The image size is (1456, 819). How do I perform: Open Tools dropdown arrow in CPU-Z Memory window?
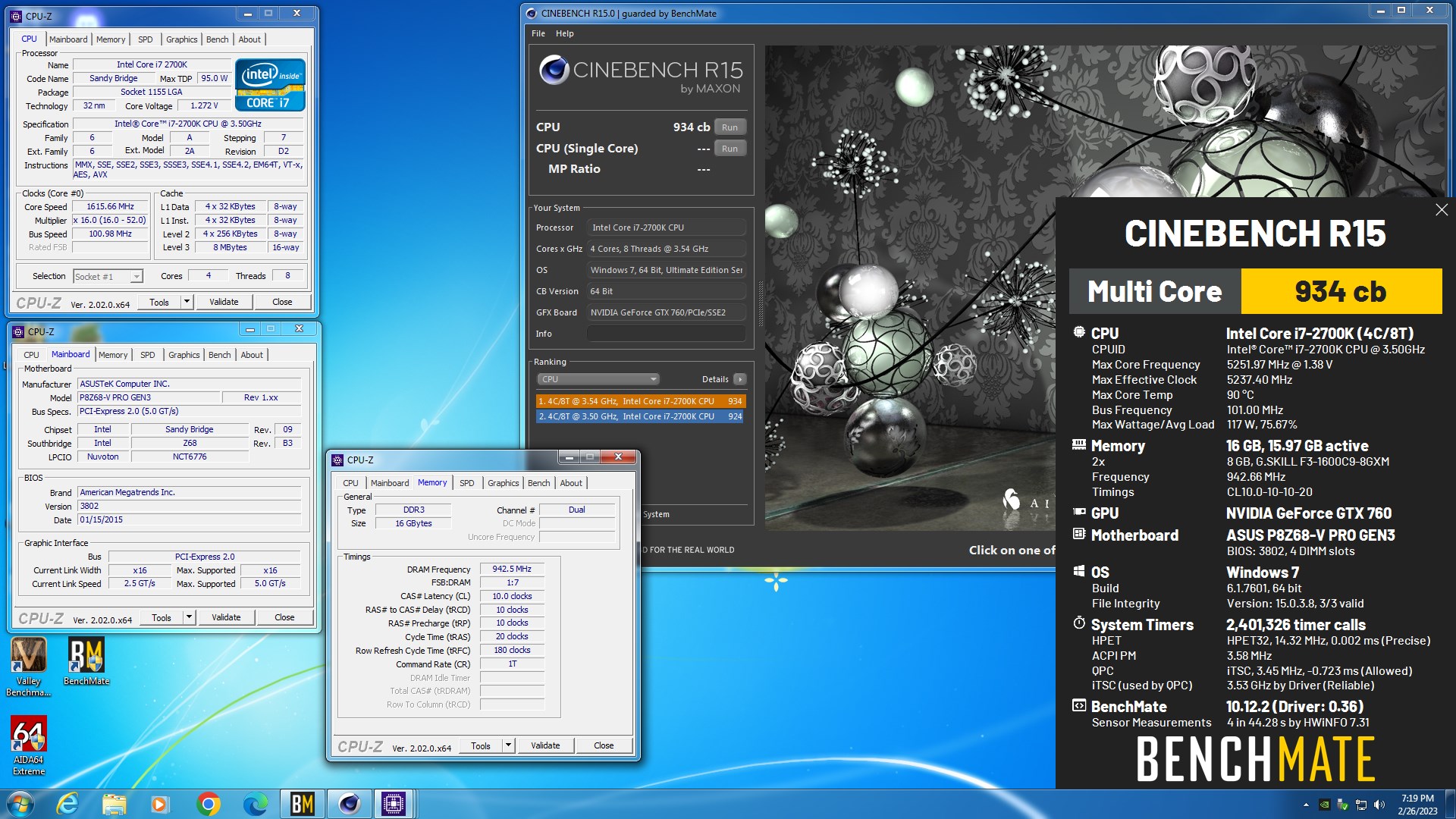509,745
